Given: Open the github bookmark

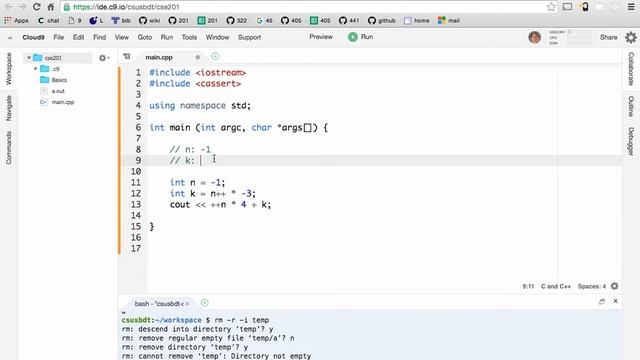Looking at the screenshot, I should pos(382,20).
